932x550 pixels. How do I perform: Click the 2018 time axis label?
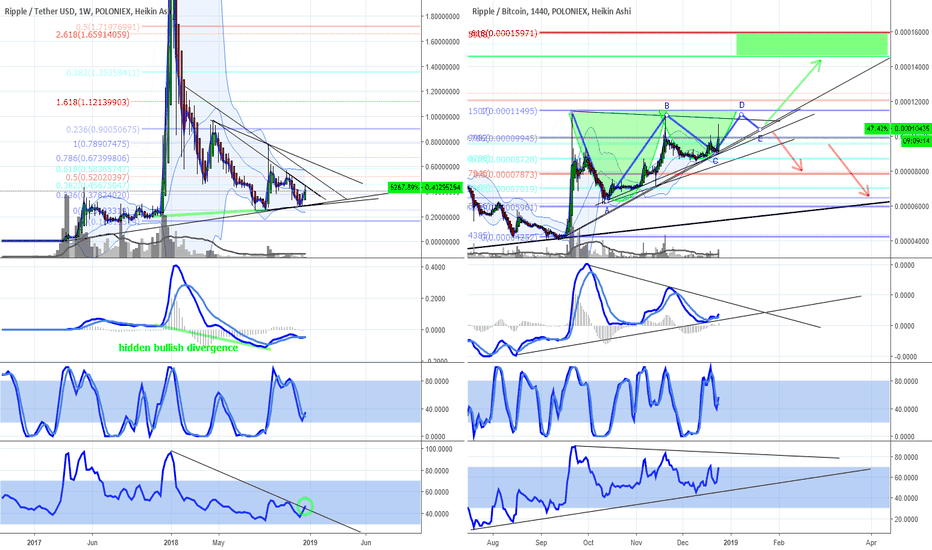coord(171,542)
